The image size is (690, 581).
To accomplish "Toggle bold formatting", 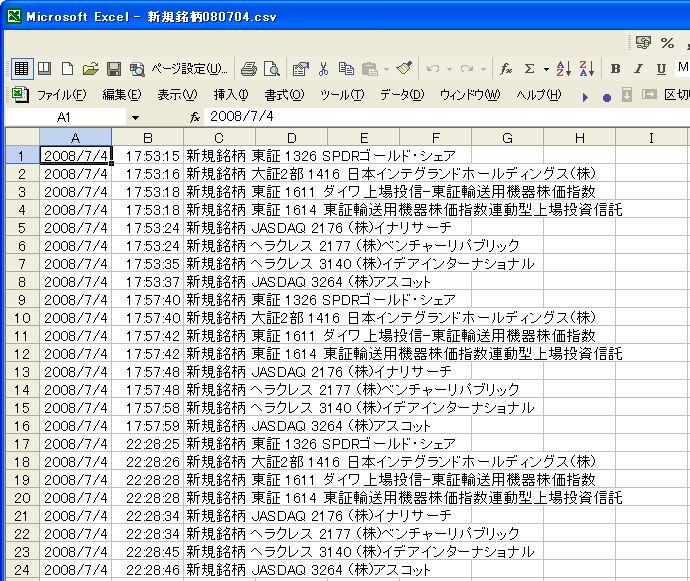I will [x=615, y=69].
